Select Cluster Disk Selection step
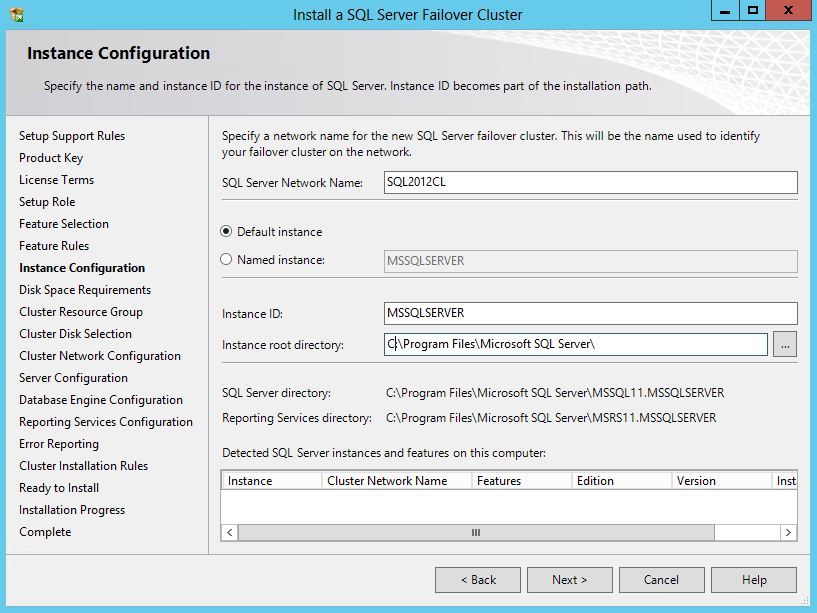The image size is (817, 613). pyautogui.click(x=75, y=334)
